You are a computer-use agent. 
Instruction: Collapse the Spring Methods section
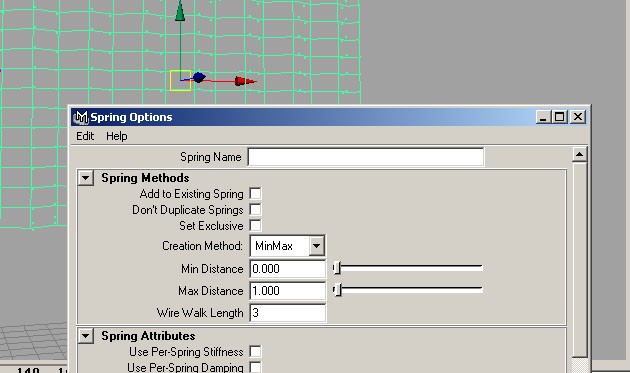pyautogui.click(x=86, y=178)
